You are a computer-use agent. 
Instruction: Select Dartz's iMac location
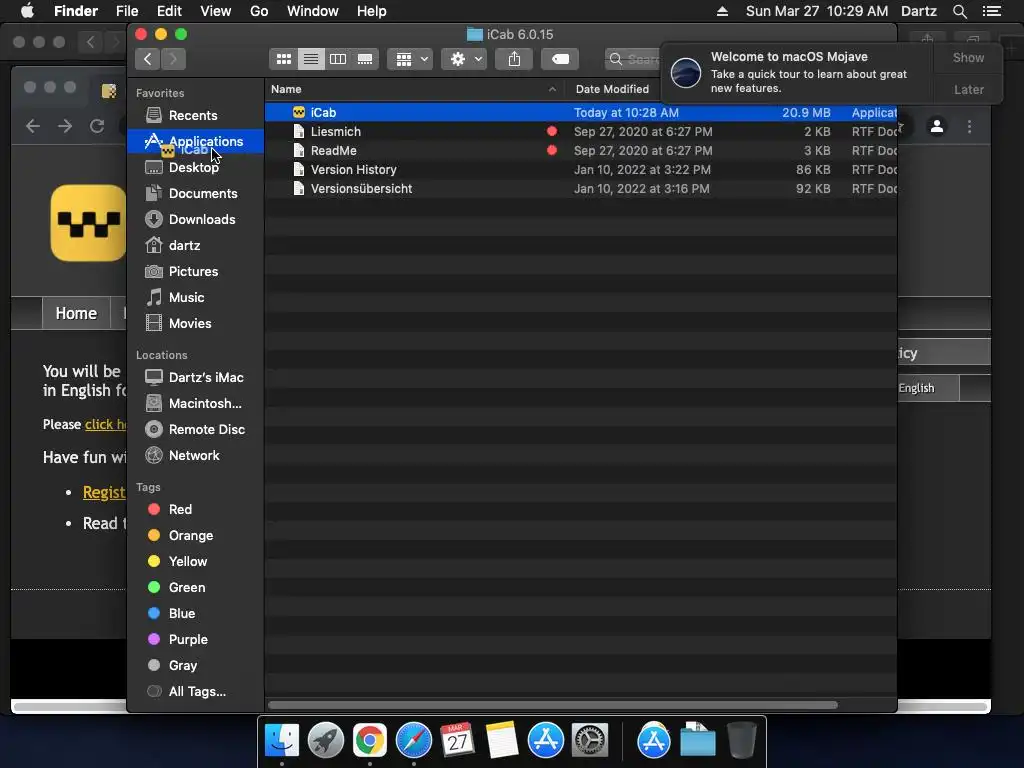196,377
